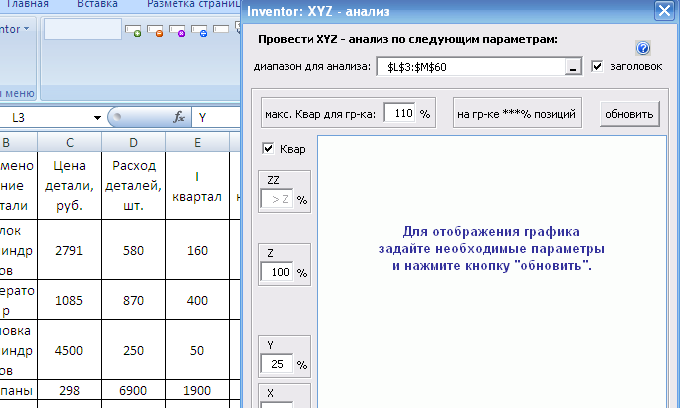This screenshot has height=408, width=680.
Task: Click the Цена детали, руб. header cell
Action: pyautogui.click(x=69, y=186)
